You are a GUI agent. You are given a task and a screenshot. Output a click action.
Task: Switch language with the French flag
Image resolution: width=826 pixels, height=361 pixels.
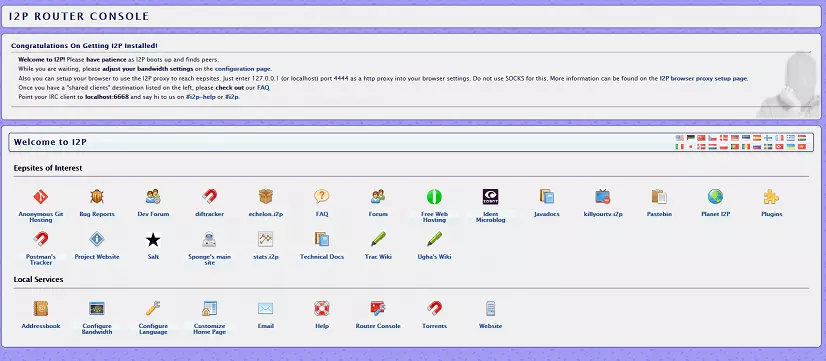(779, 138)
